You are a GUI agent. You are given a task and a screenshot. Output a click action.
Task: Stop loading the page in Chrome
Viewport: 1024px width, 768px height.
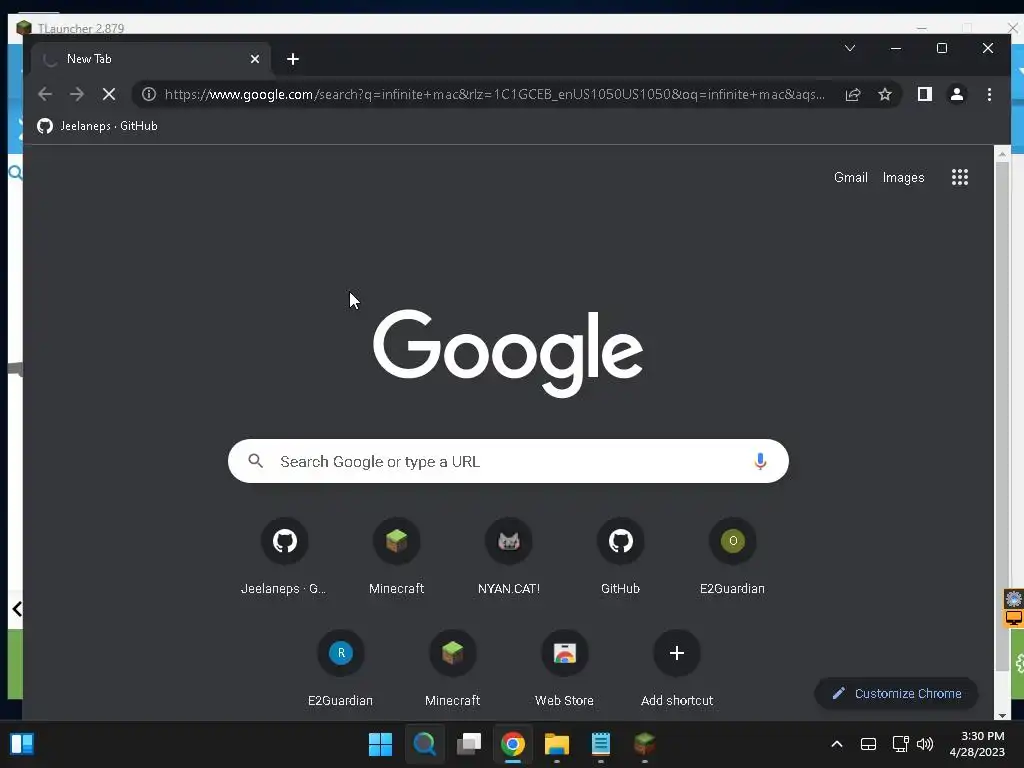[109, 95]
